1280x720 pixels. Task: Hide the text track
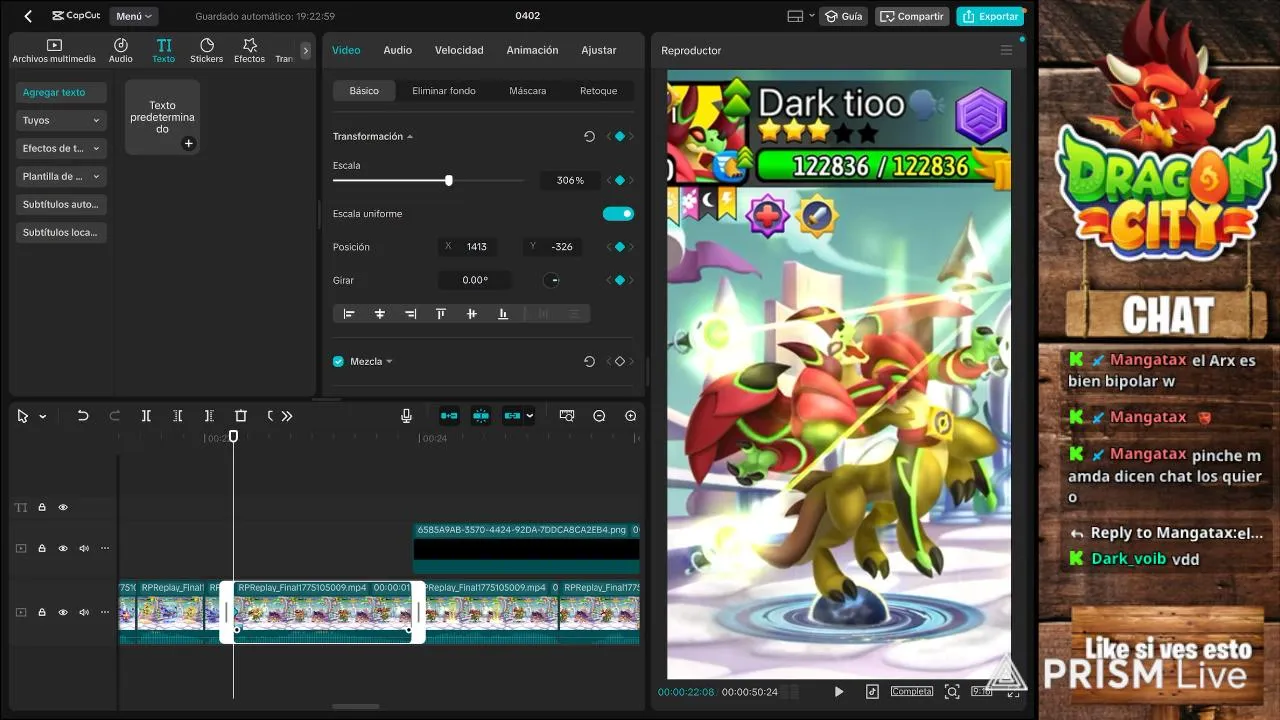pos(63,508)
